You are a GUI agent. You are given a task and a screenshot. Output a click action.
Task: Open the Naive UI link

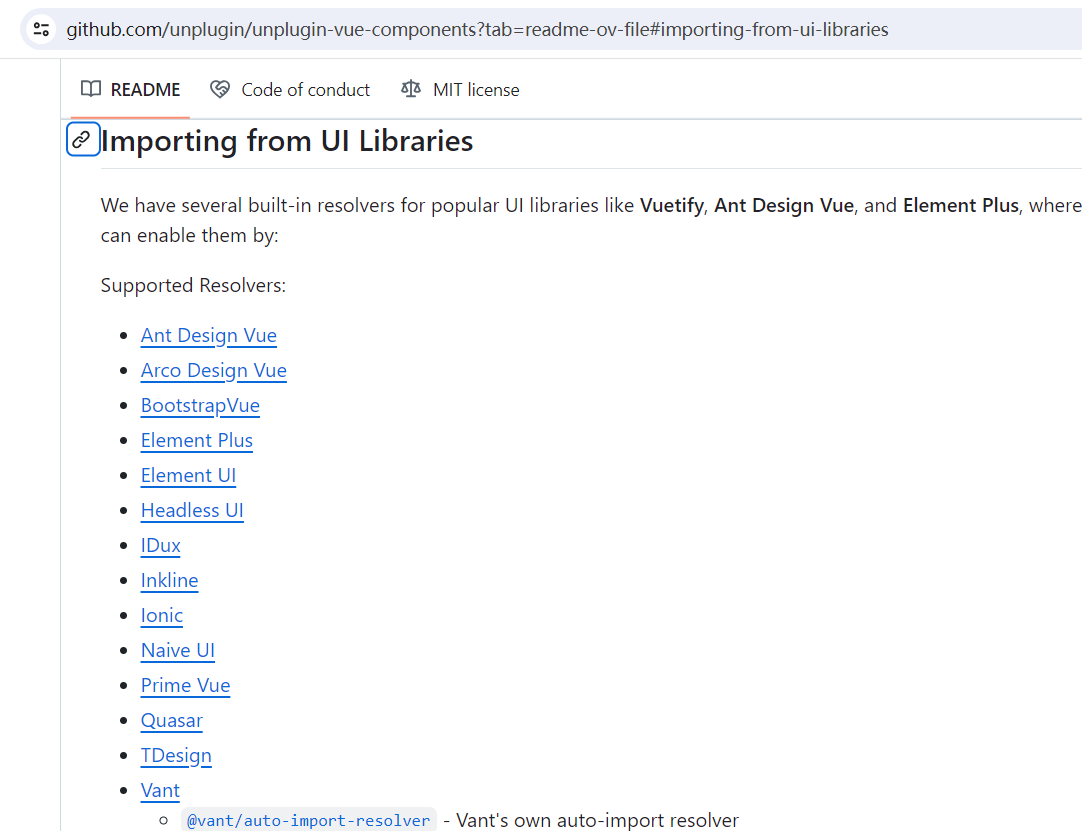coord(178,651)
